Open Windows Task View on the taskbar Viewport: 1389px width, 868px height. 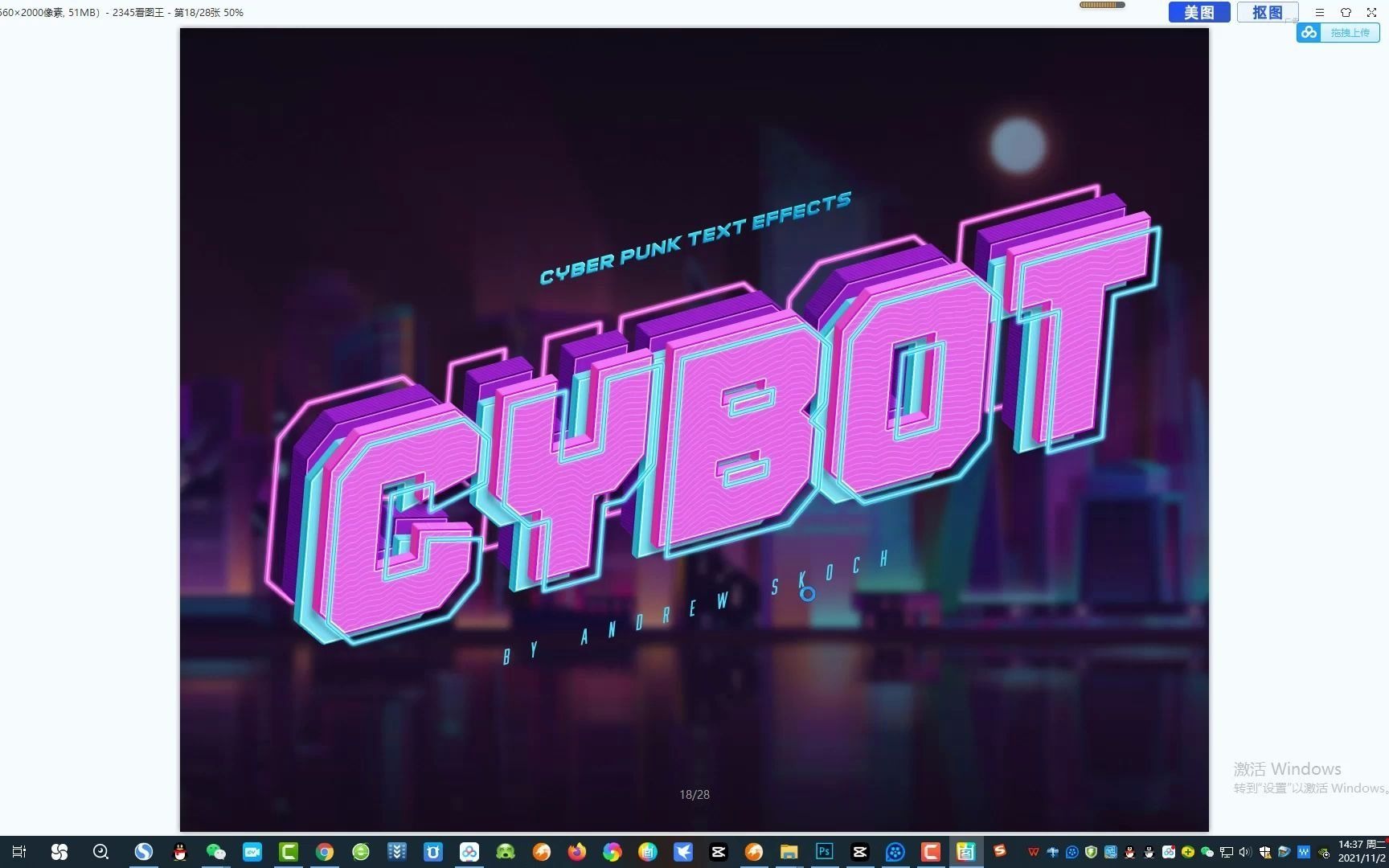(x=19, y=852)
